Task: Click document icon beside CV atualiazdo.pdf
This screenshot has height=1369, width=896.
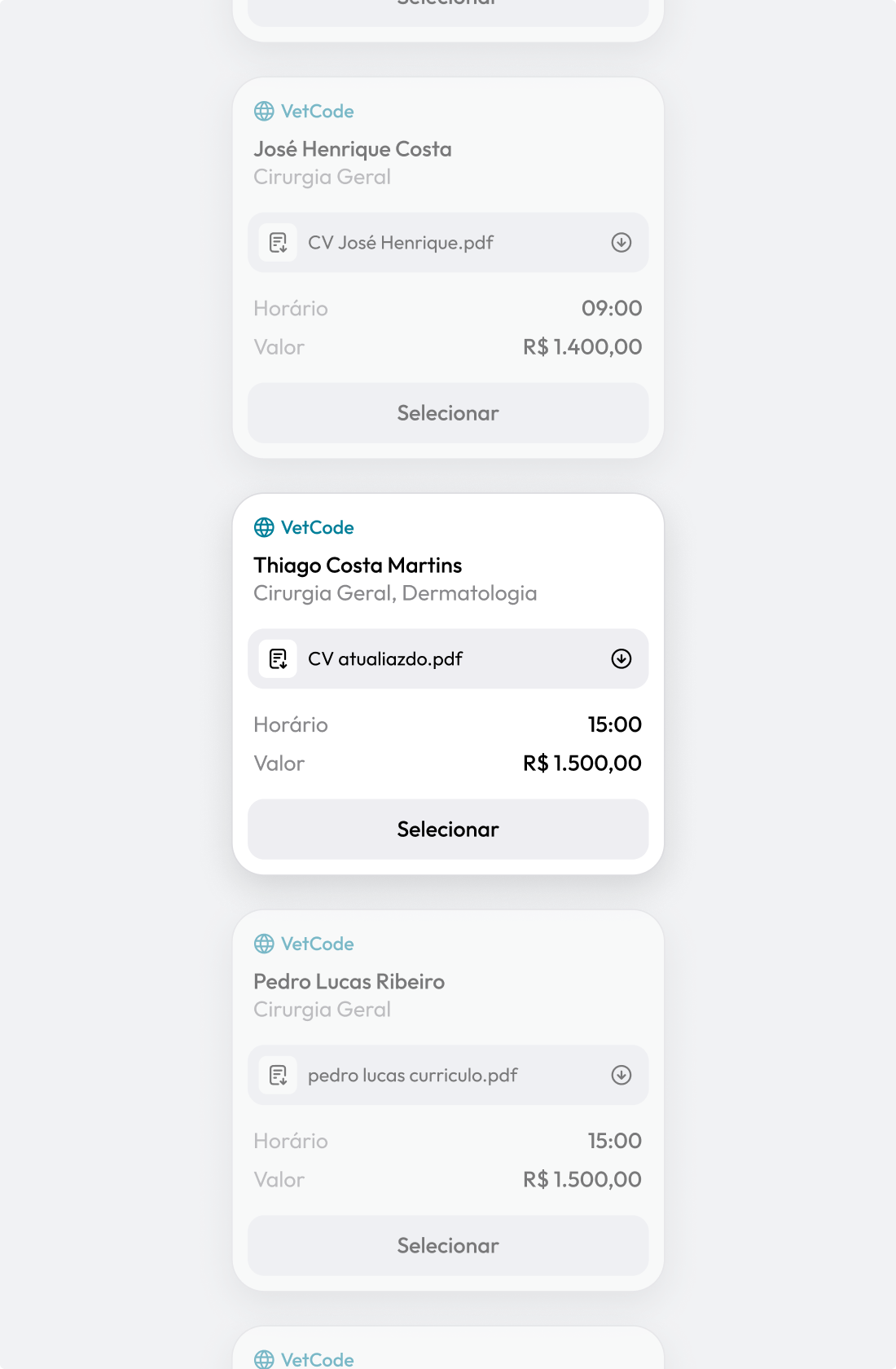Action: pos(278,659)
